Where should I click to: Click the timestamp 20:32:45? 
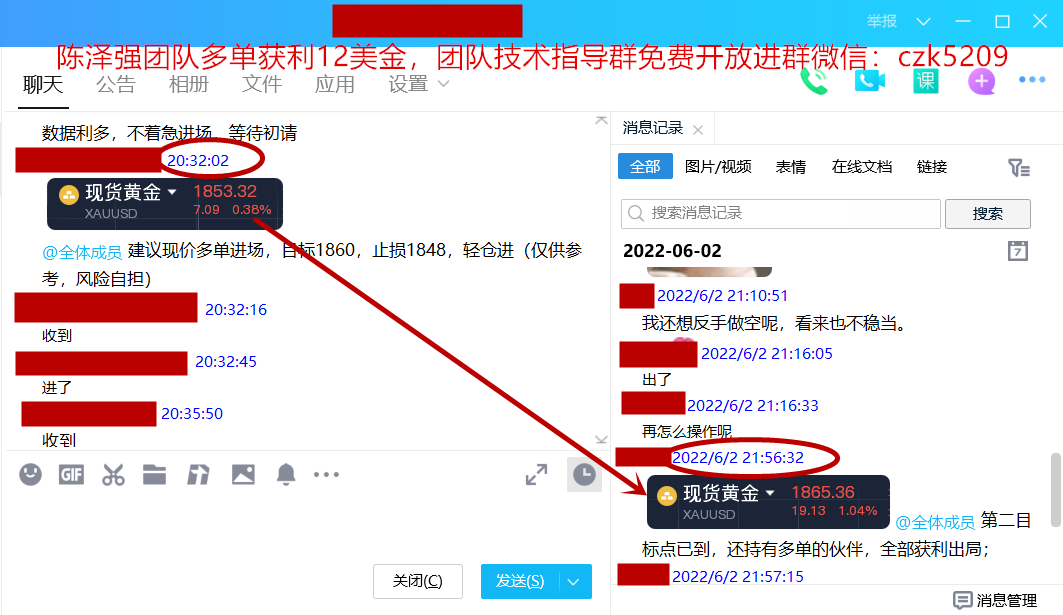tap(226, 362)
